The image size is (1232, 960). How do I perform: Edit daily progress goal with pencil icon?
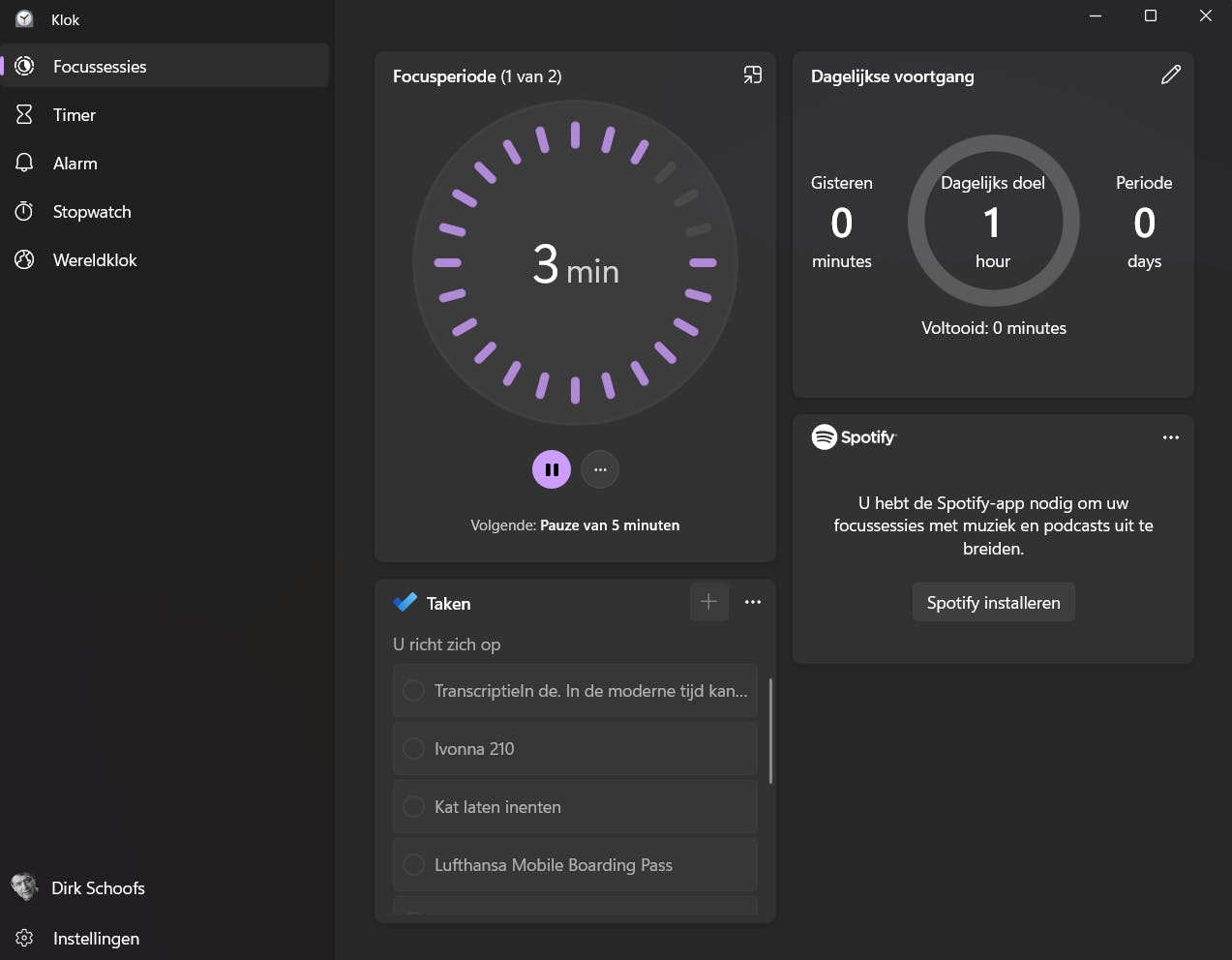tap(1170, 75)
